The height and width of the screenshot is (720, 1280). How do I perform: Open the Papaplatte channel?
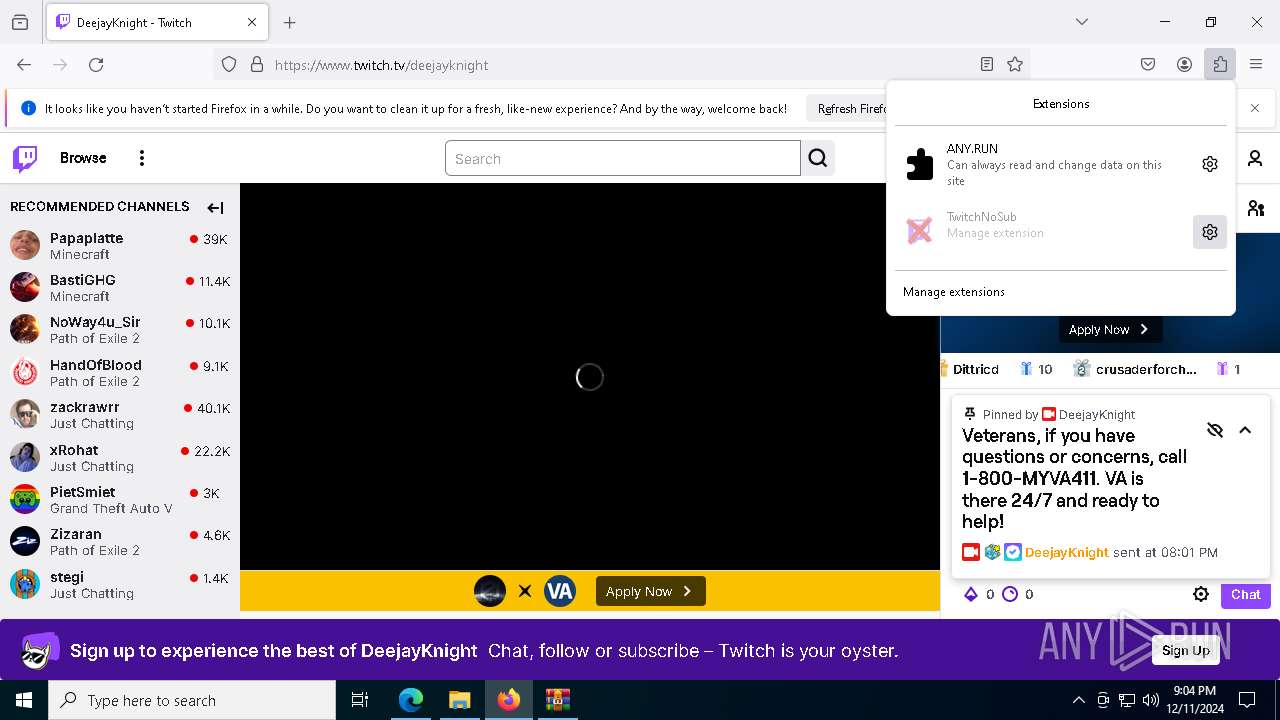click(120, 245)
